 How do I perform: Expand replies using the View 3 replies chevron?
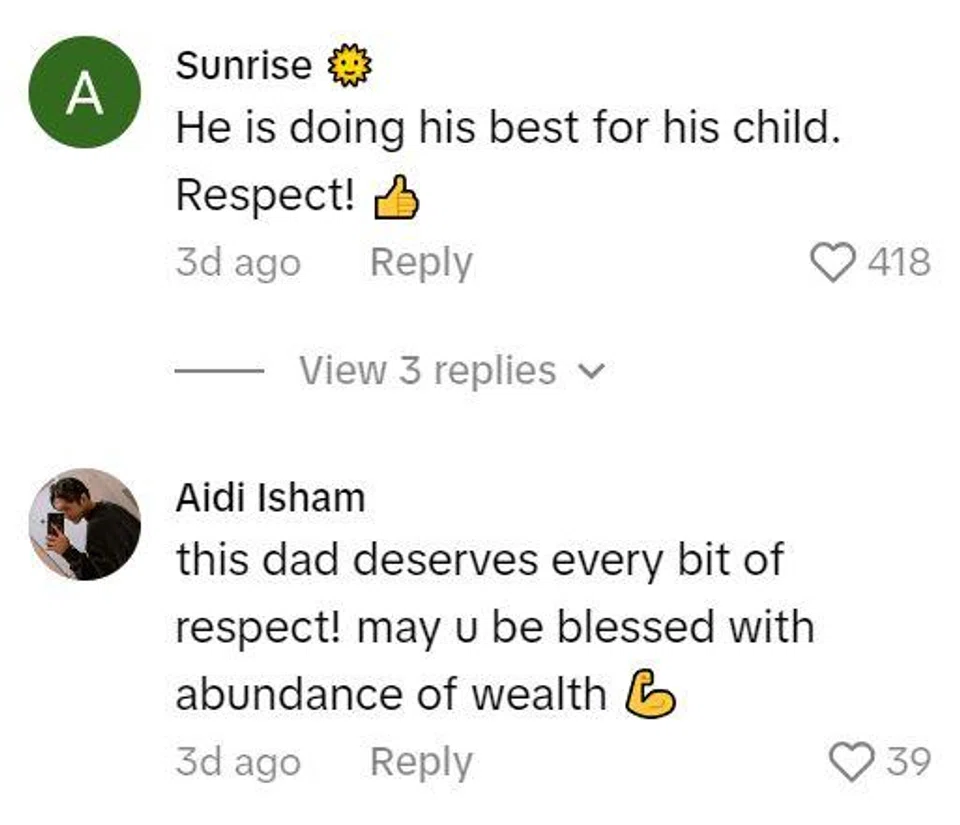click(592, 372)
